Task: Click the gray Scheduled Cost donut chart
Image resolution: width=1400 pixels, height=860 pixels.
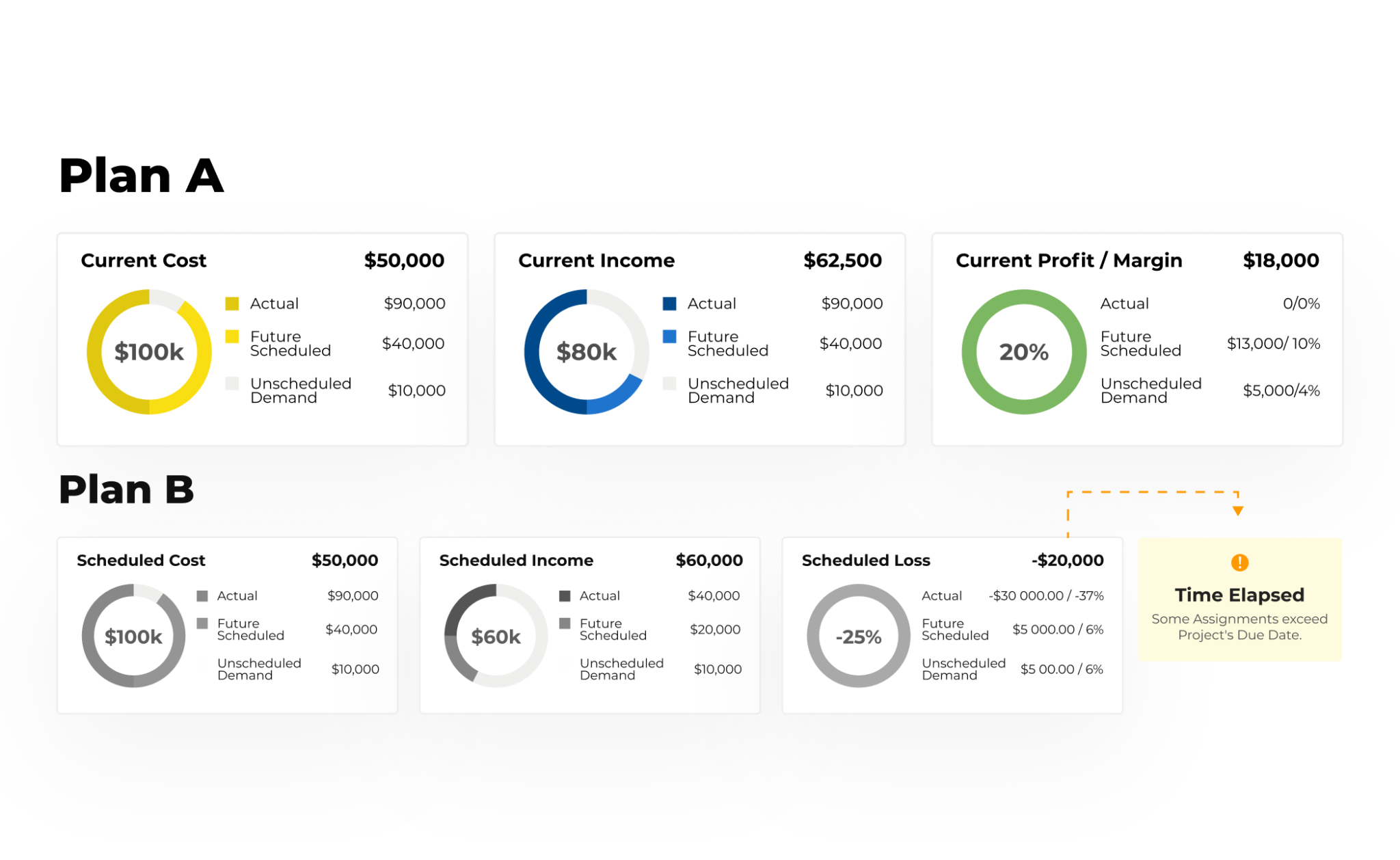Action: point(133,635)
